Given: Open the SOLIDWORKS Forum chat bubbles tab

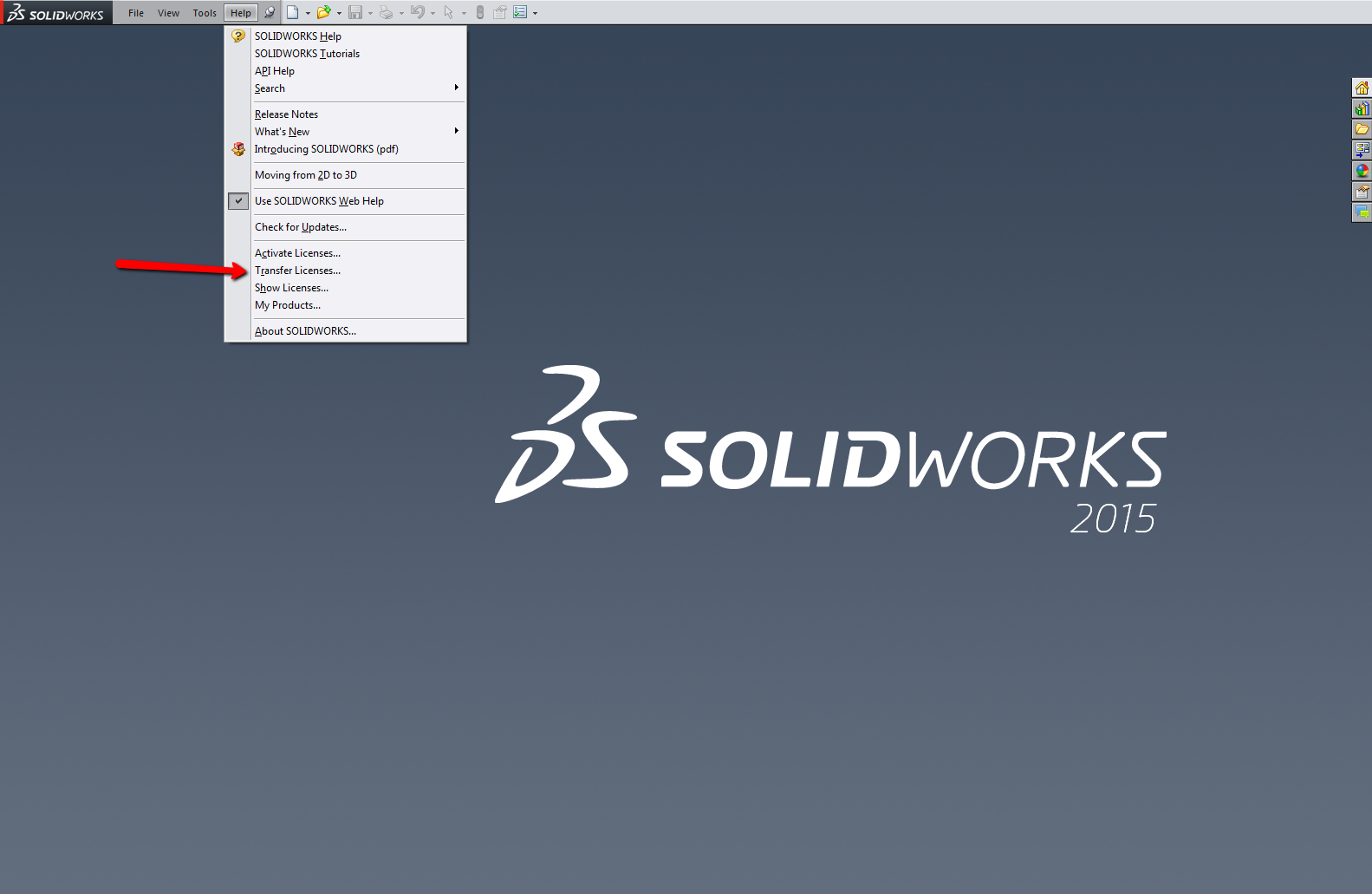Looking at the screenshot, I should (1362, 212).
